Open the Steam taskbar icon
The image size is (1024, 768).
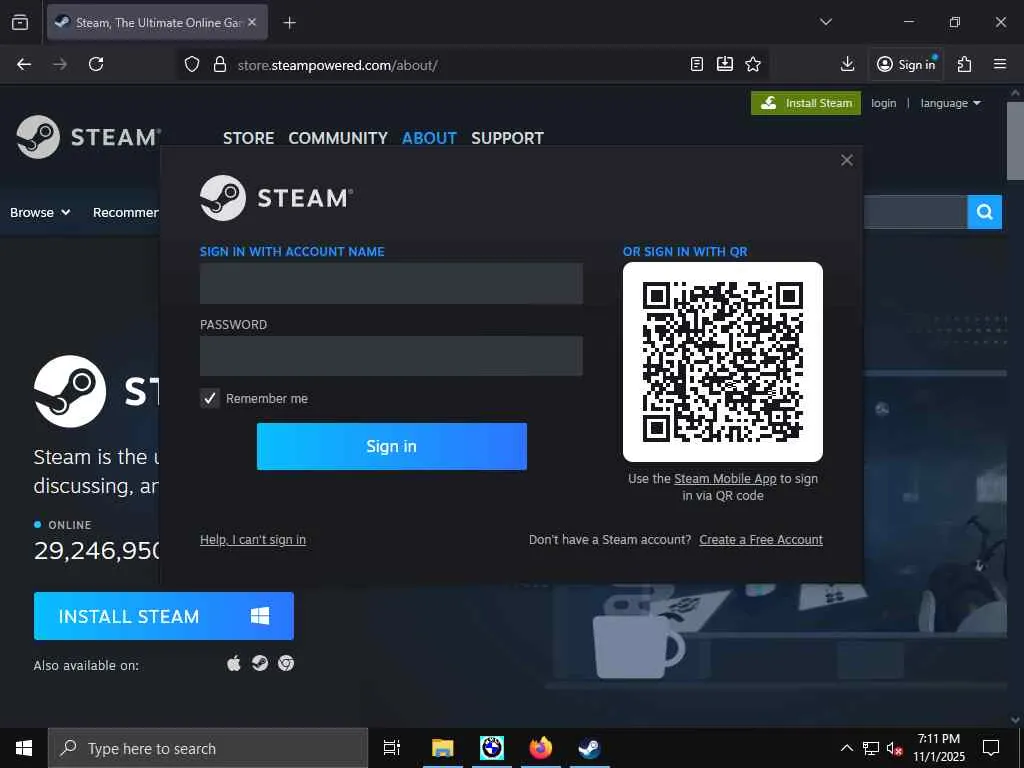click(589, 748)
